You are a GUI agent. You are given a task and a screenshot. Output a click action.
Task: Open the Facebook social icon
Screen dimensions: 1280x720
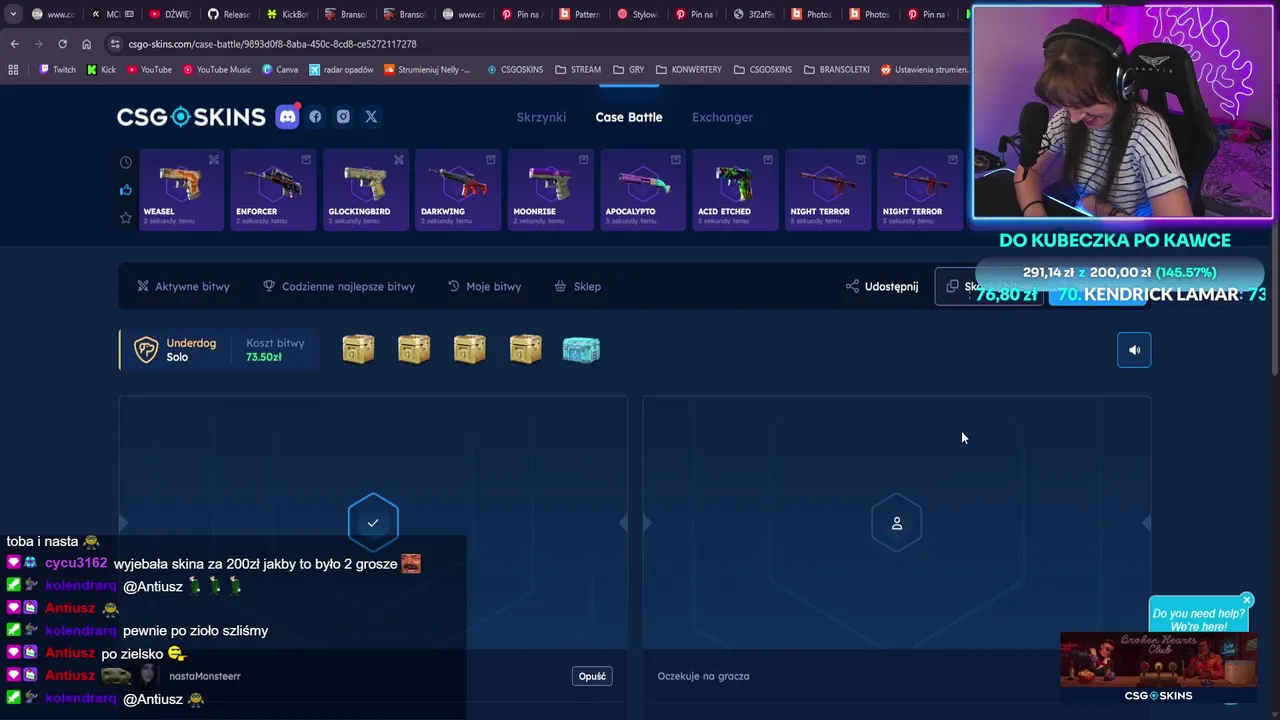(315, 117)
